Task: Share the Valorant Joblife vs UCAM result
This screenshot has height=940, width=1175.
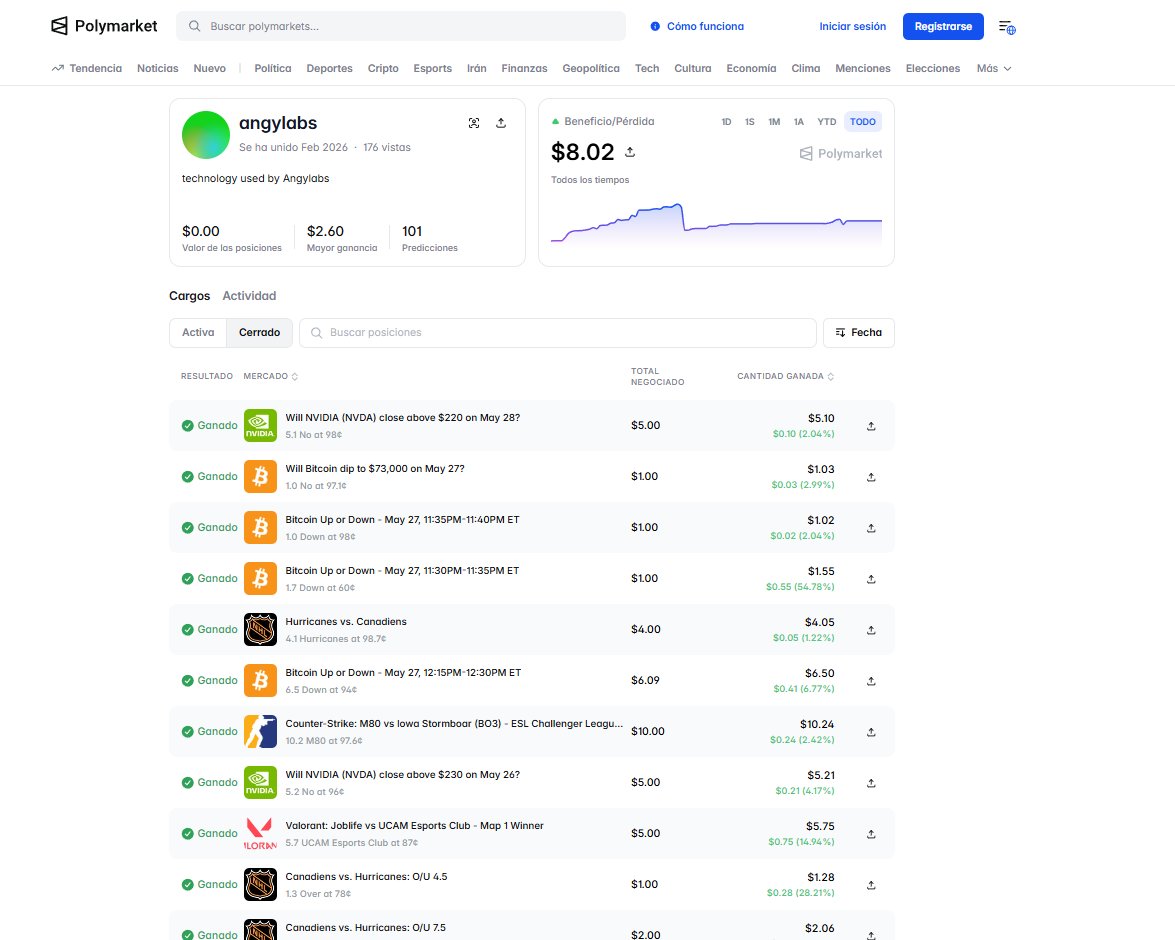Action: [871, 834]
